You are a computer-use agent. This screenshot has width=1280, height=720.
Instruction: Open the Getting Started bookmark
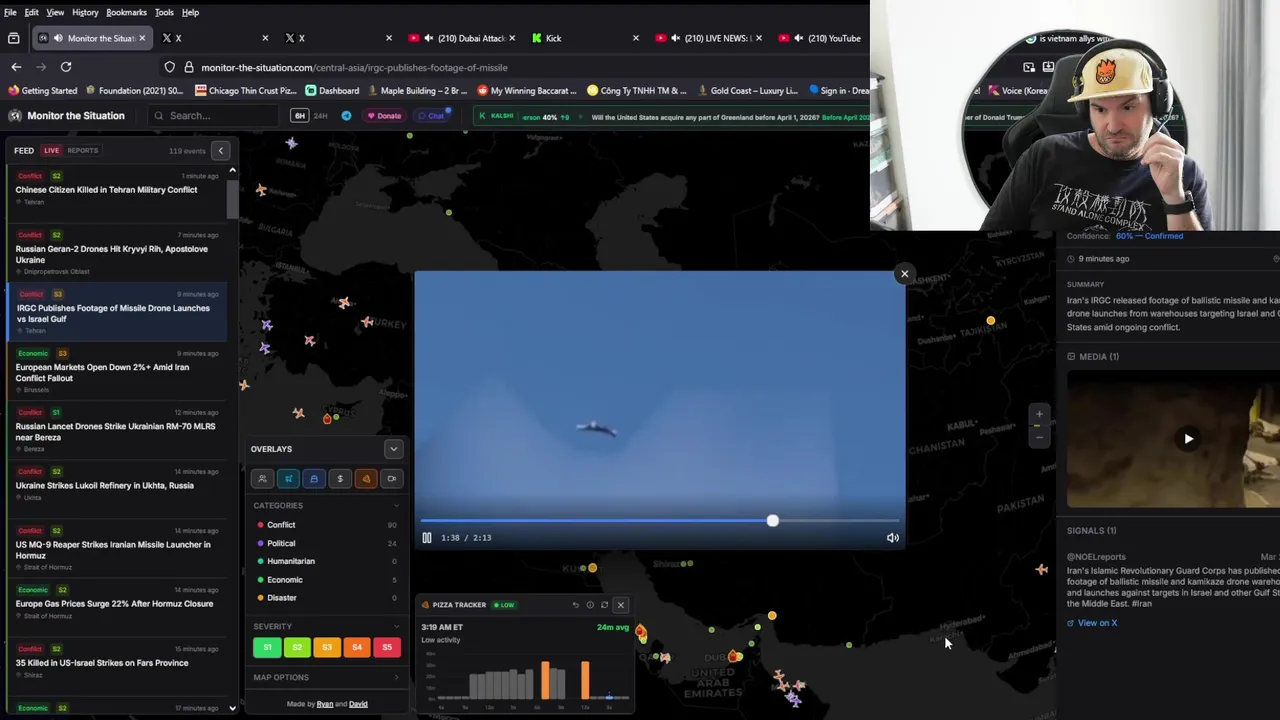tap(43, 91)
